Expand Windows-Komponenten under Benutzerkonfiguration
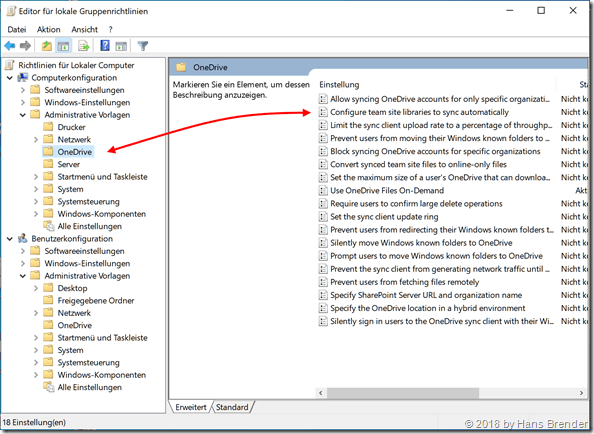 tap(36, 375)
